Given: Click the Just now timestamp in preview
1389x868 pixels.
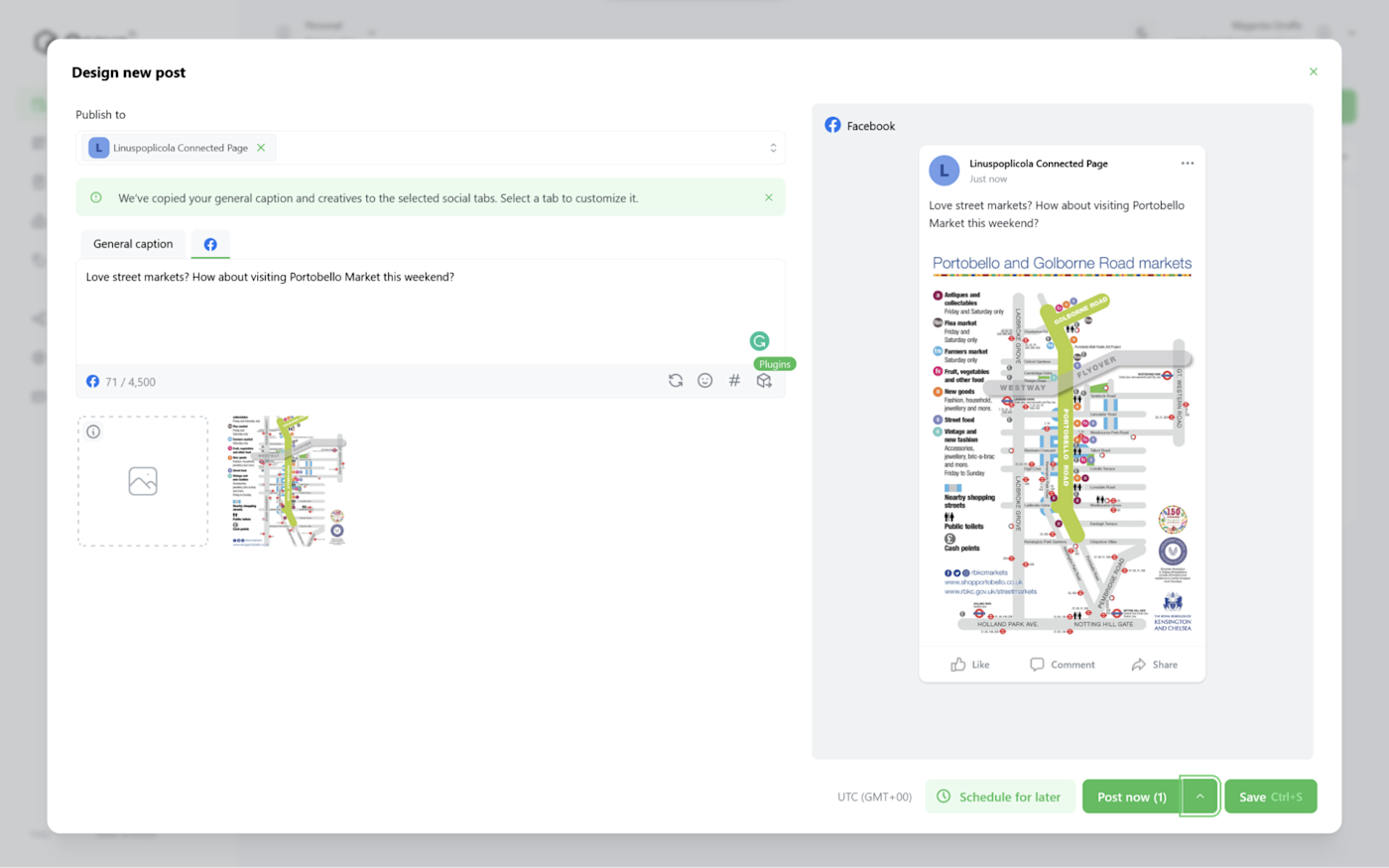Looking at the screenshot, I should (x=988, y=180).
